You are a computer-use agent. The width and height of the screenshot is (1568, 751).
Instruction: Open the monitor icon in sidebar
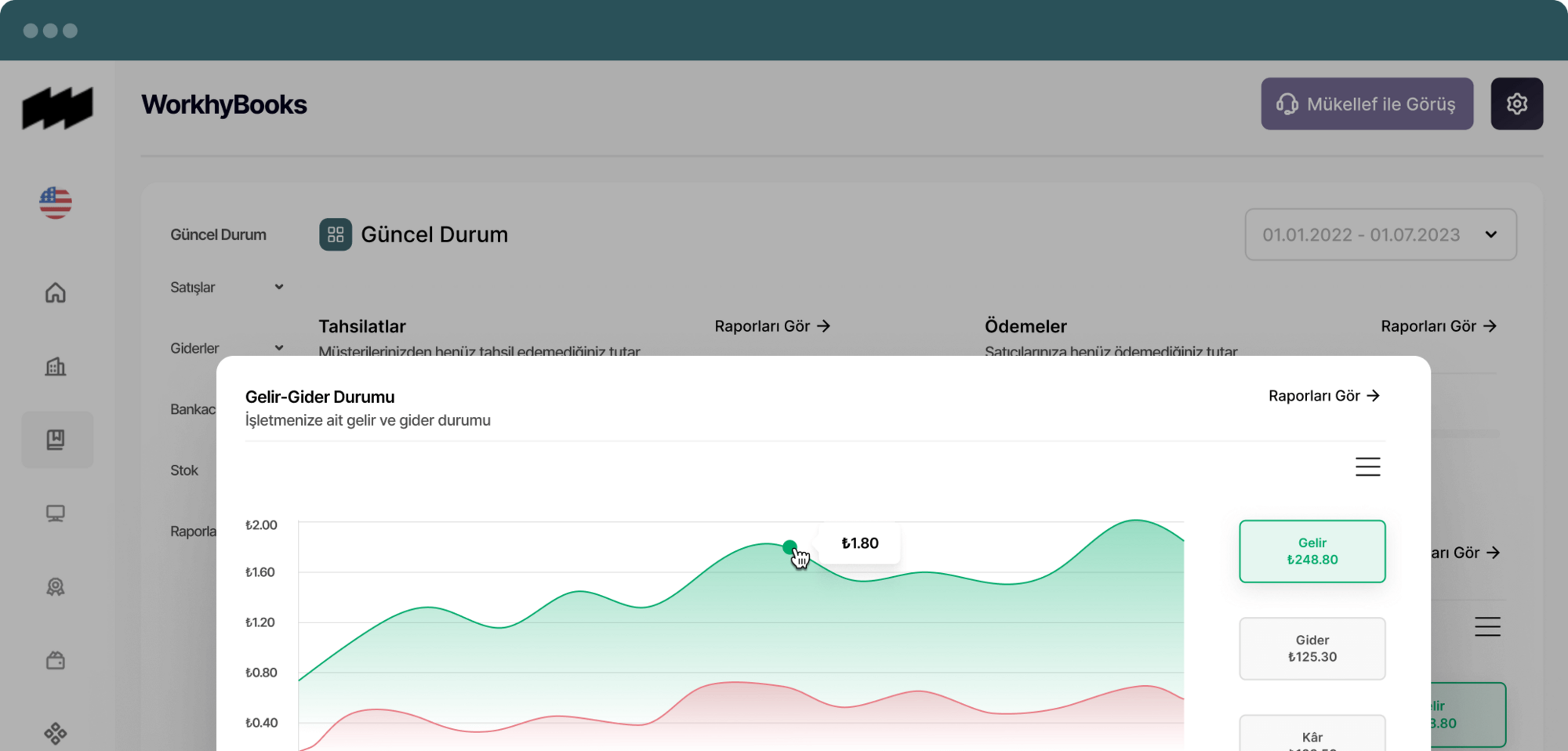click(56, 513)
